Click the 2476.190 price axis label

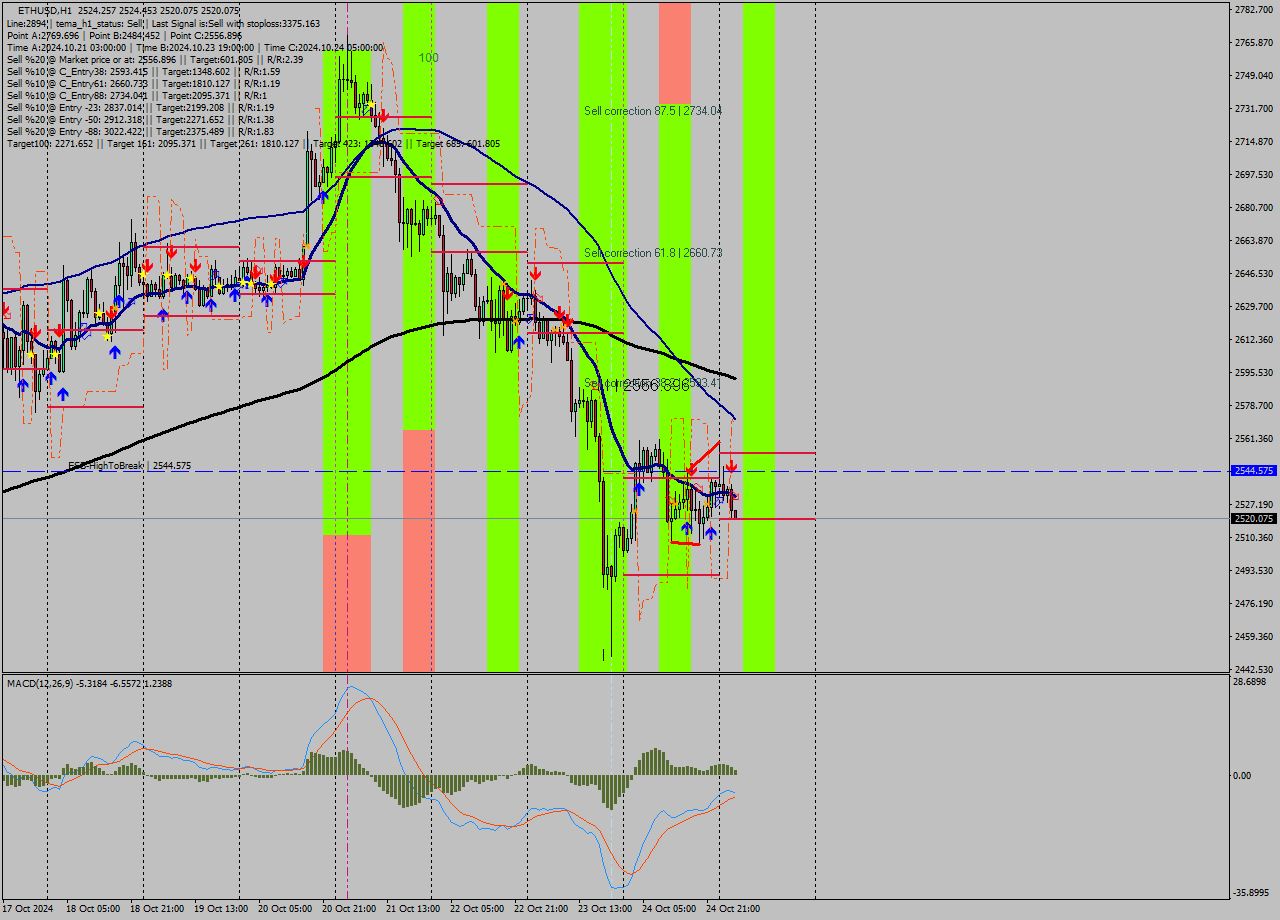click(x=1254, y=603)
